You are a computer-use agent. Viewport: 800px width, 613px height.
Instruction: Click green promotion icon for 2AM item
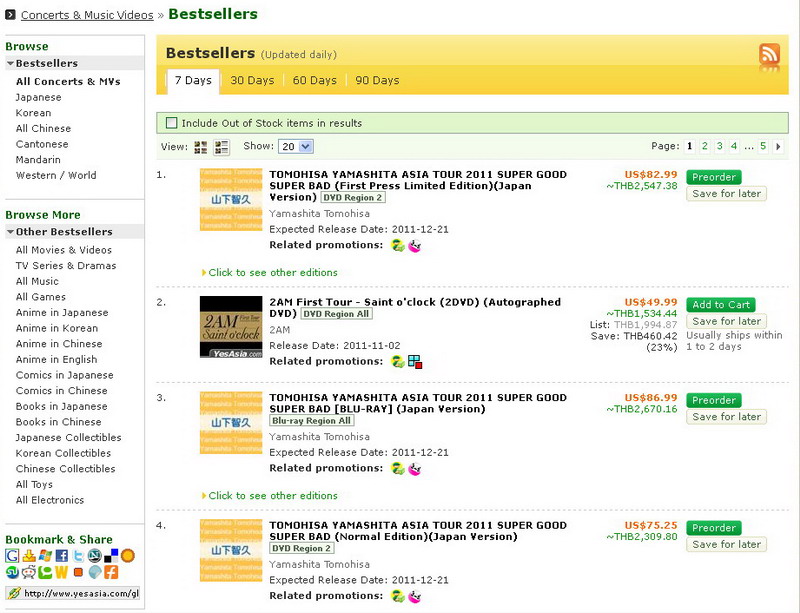[398, 361]
